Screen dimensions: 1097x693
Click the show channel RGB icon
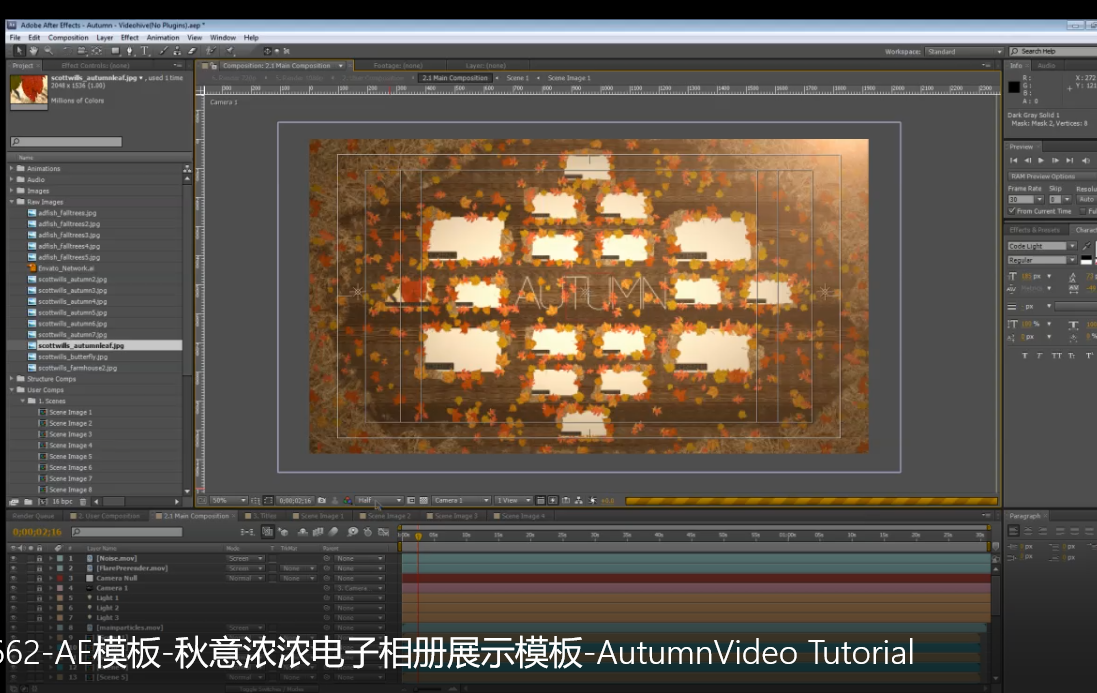[x=348, y=501]
